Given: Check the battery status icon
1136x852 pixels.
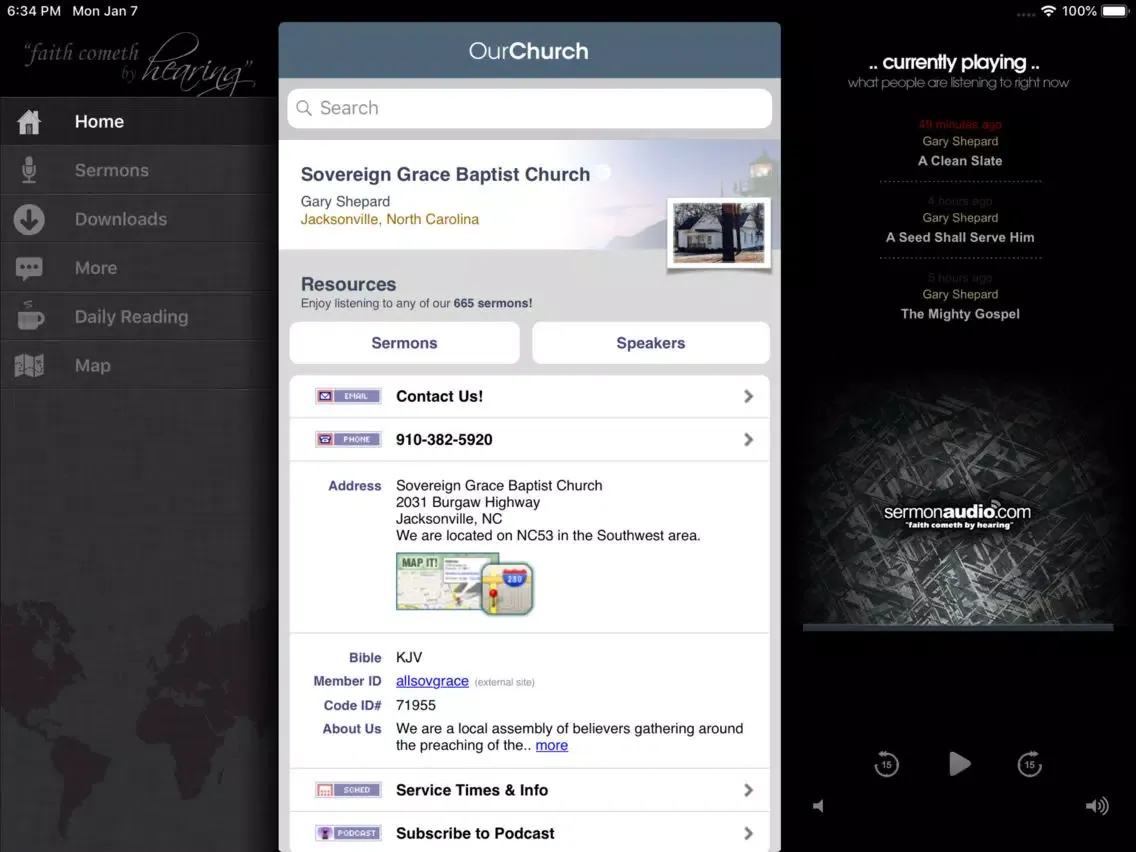Looking at the screenshot, I should point(1116,11).
